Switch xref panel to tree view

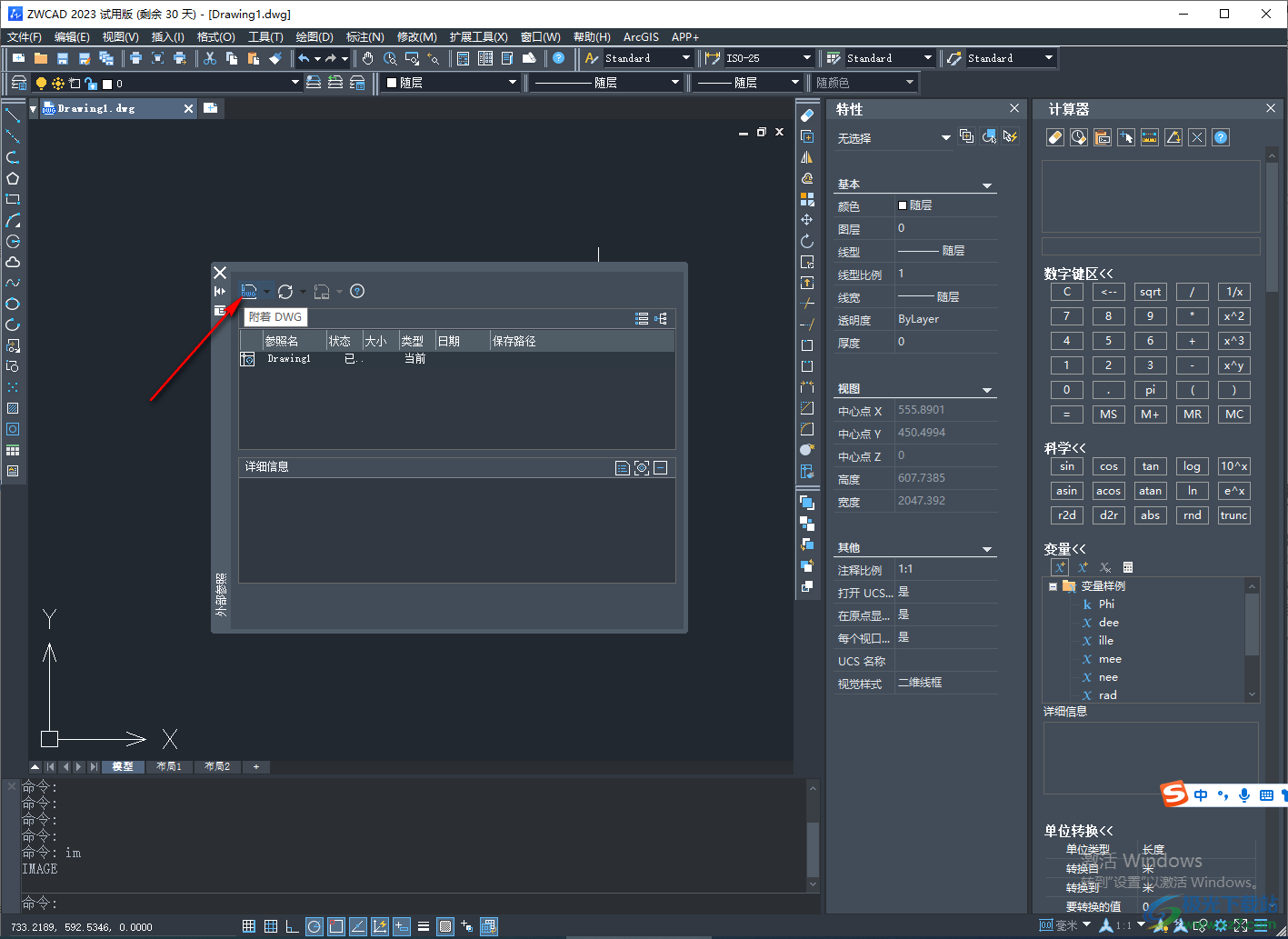pyautogui.click(x=661, y=318)
